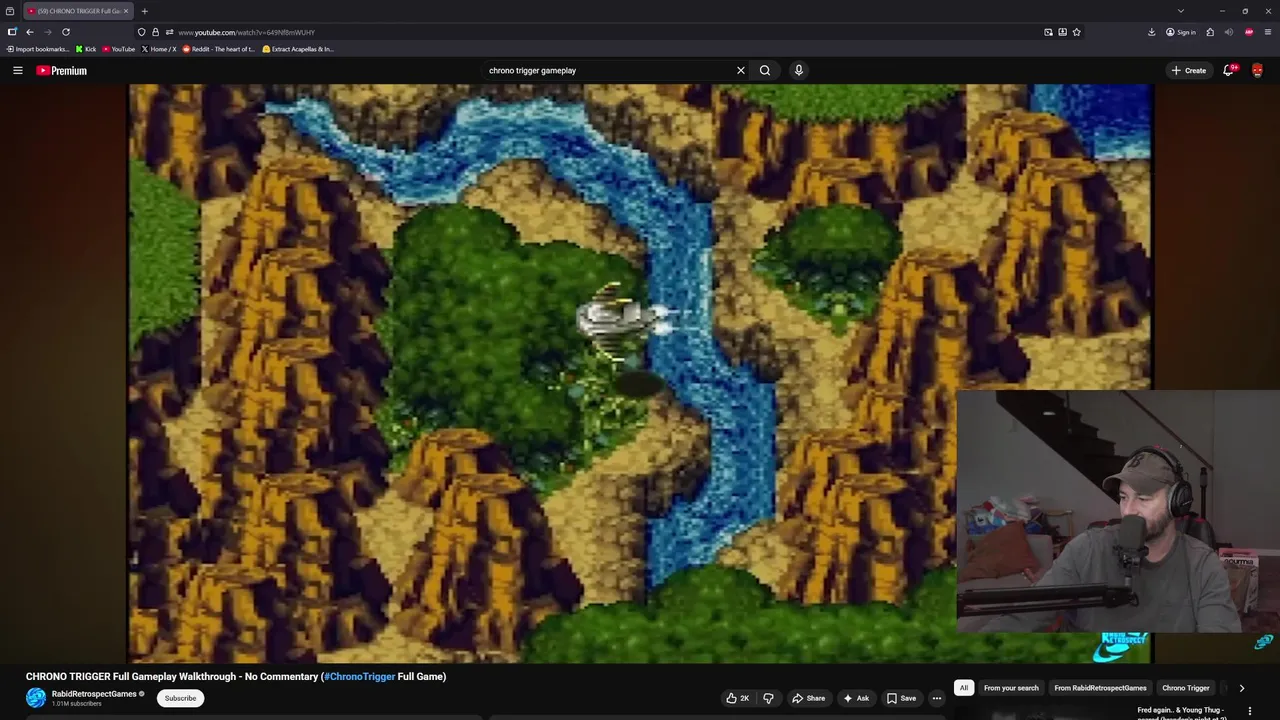The height and width of the screenshot is (720, 1280).
Task: Open the Kick bookmark
Action: [86, 49]
